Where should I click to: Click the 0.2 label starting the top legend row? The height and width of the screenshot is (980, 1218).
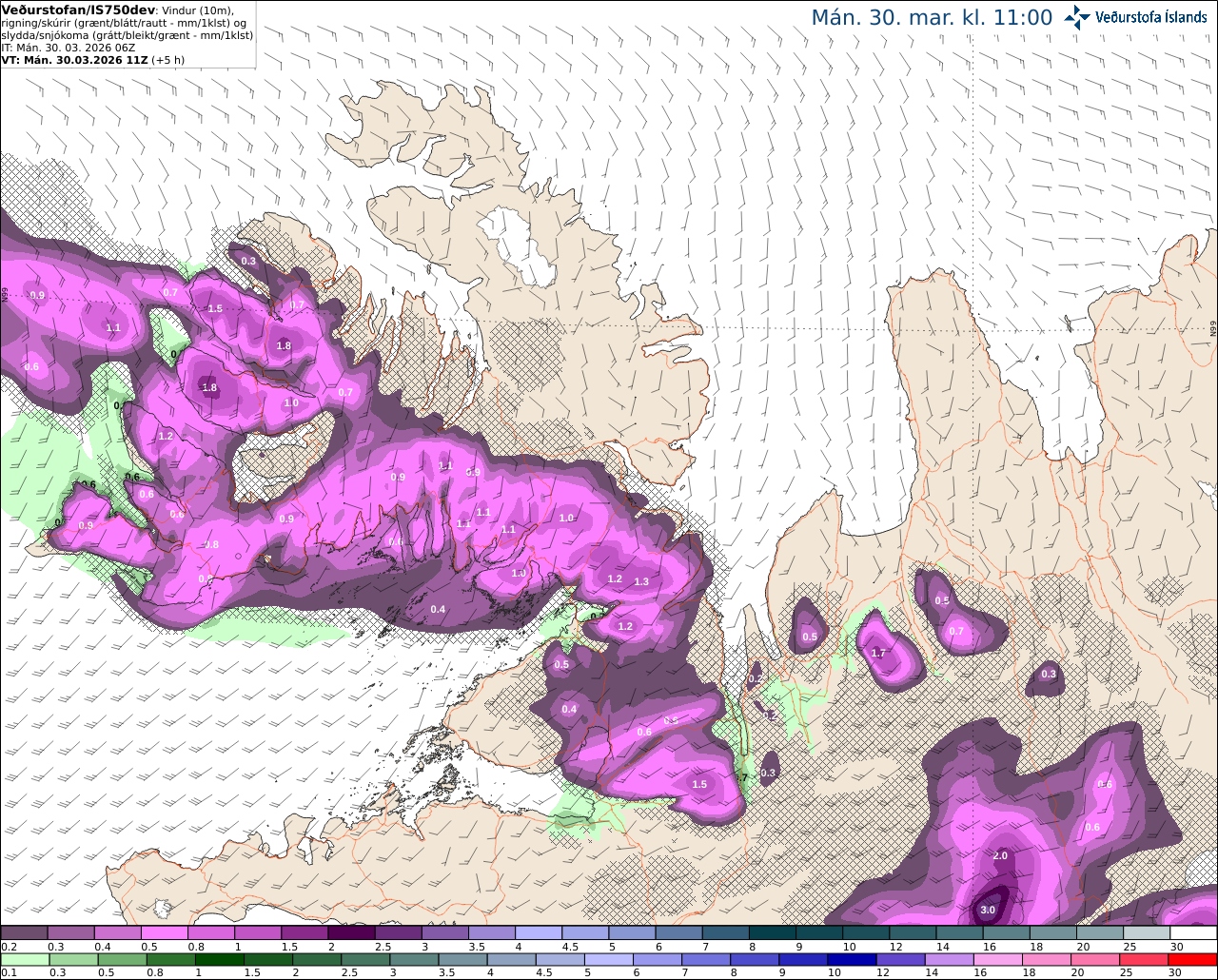(9, 947)
